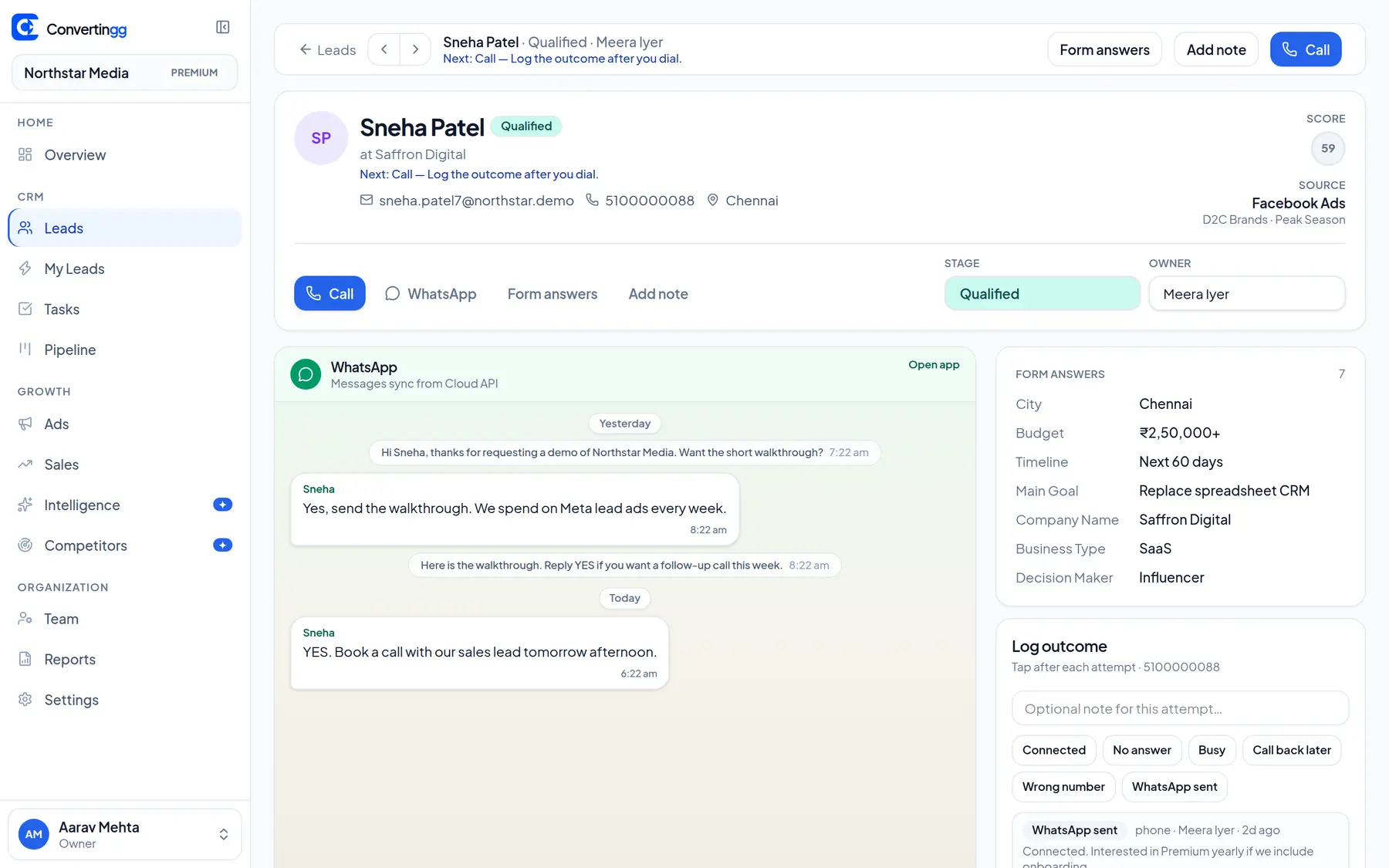Screen dimensions: 1389x868
Task: Open the Pipeline view
Action: coord(125,350)
